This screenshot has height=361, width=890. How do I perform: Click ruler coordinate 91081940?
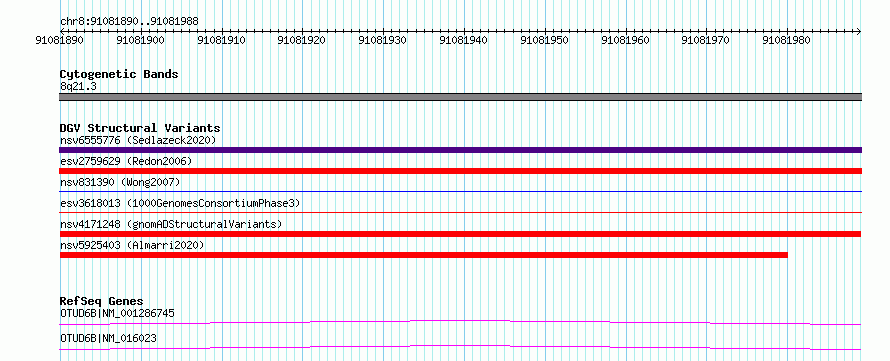tap(464, 41)
